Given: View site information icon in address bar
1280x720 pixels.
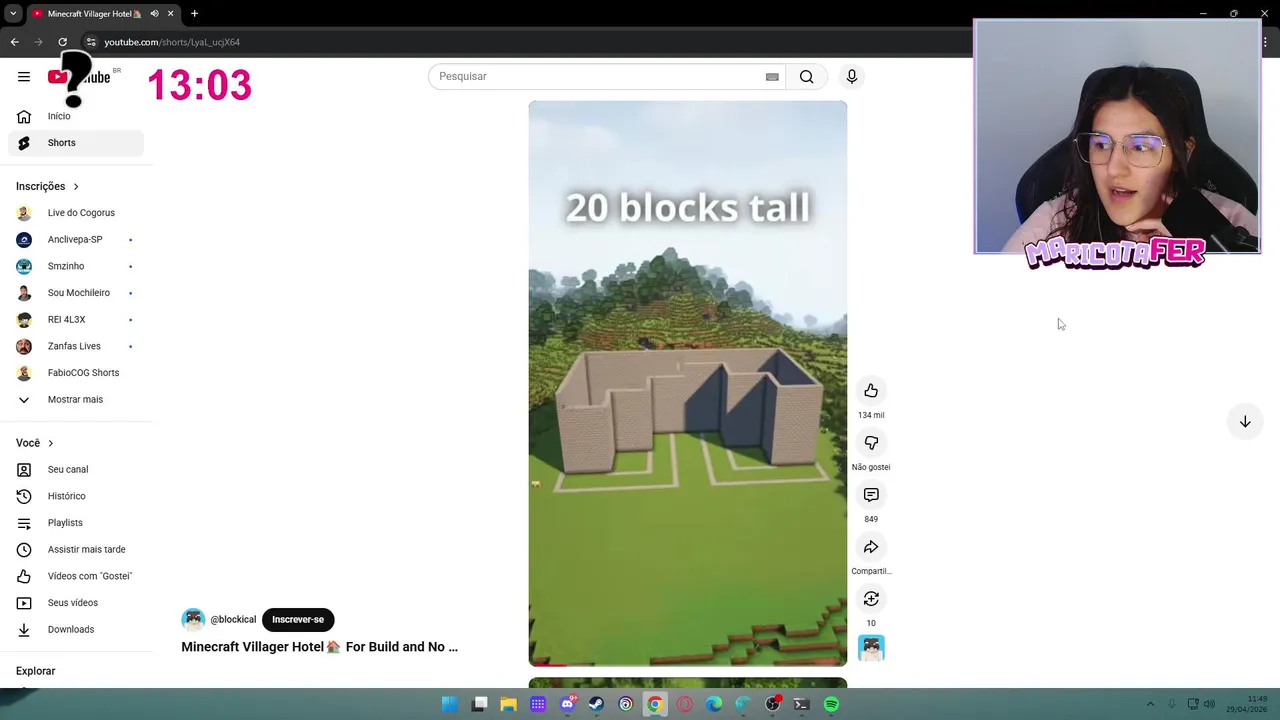Looking at the screenshot, I should tap(90, 42).
